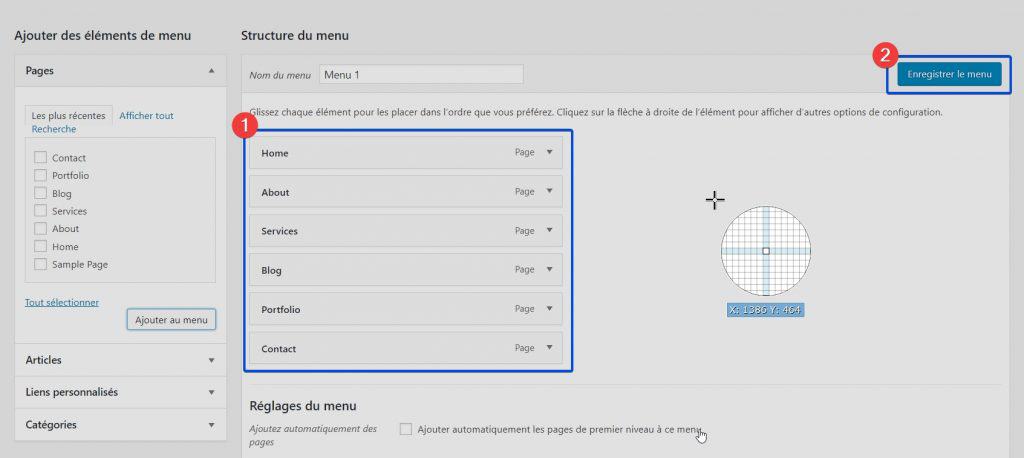Click the Enregistrer le menu button
Image resolution: width=1024 pixels, height=458 pixels.
[949, 74]
